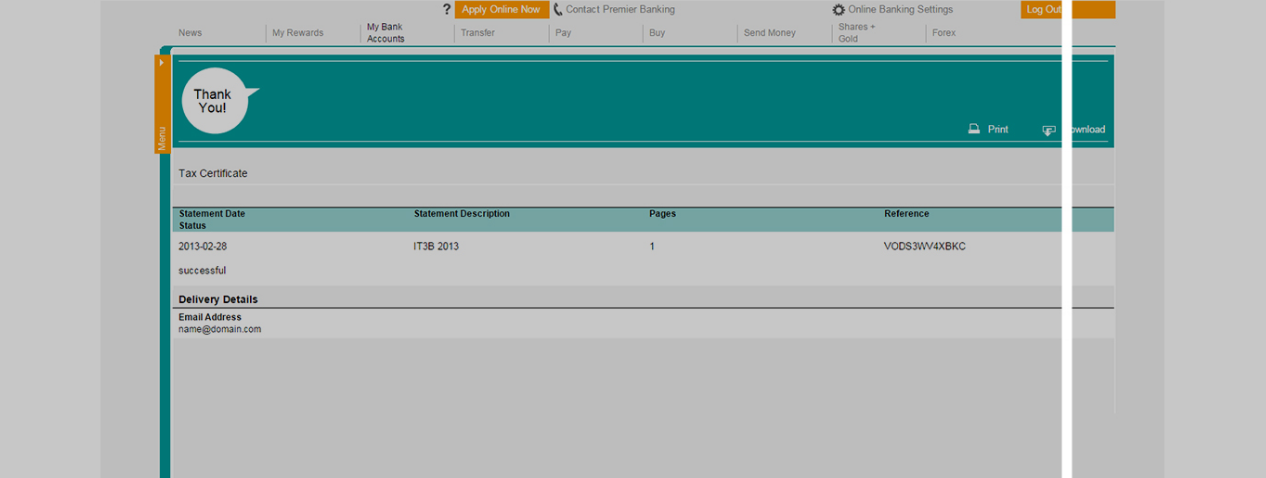Click the question mark help icon

tap(447, 9)
